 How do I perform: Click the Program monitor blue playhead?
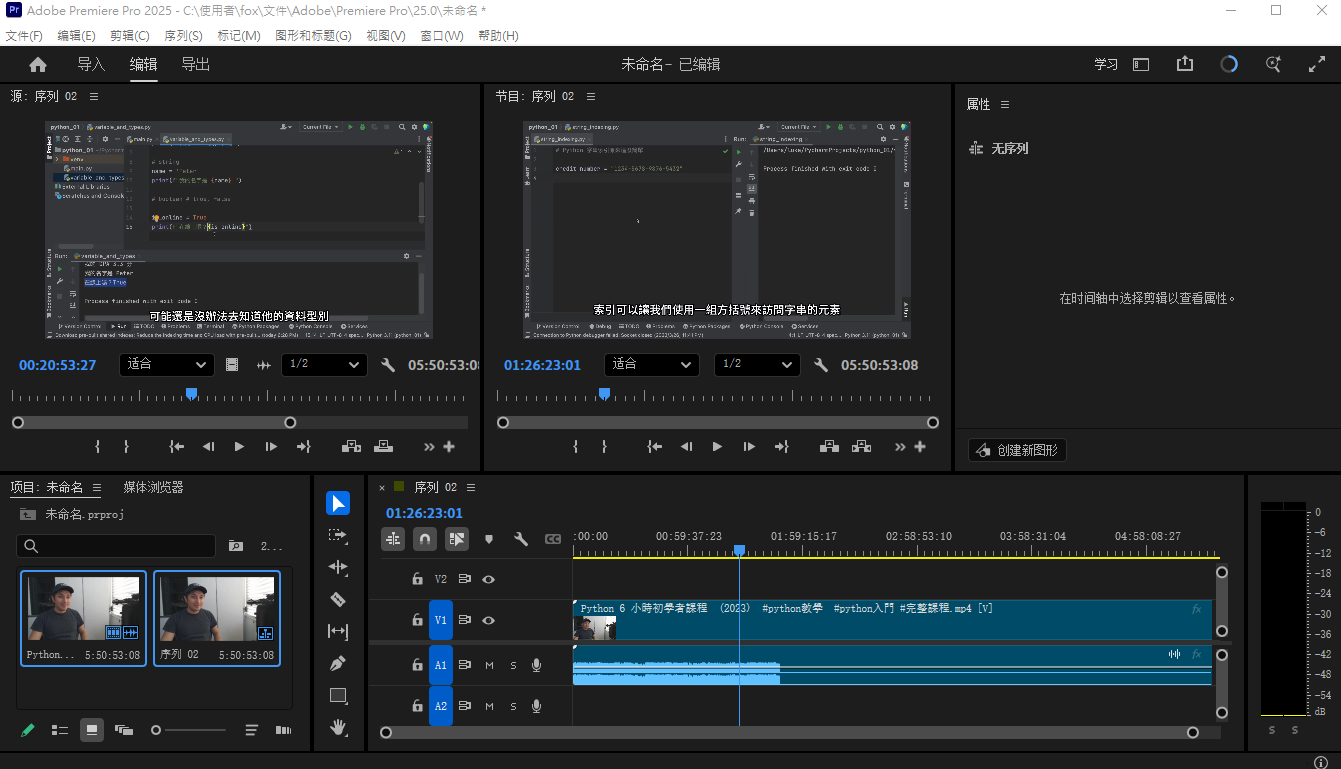(x=604, y=394)
